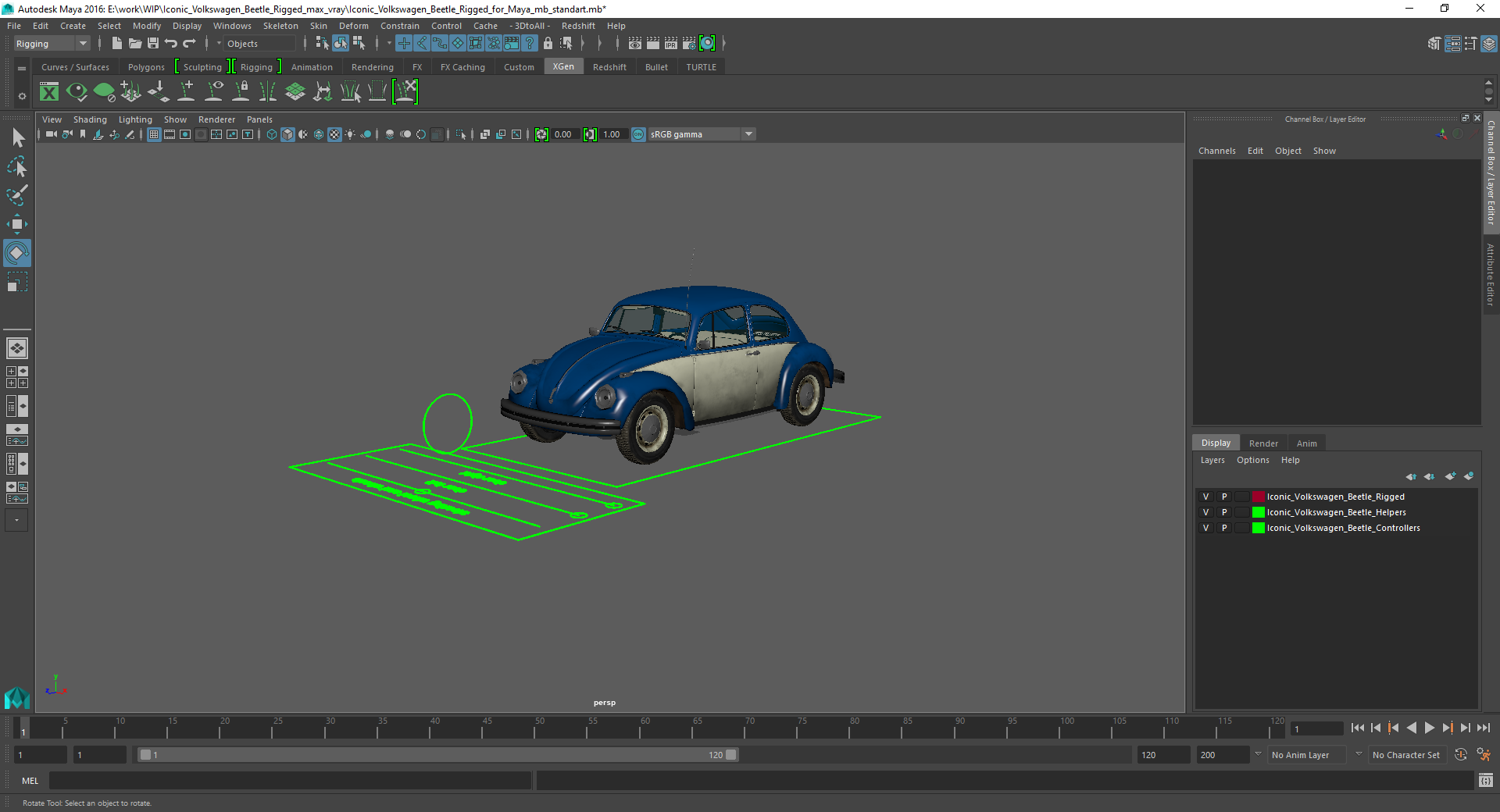1500x812 pixels.
Task: Pick the Paint Selection tool
Action: pyautogui.click(x=17, y=195)
